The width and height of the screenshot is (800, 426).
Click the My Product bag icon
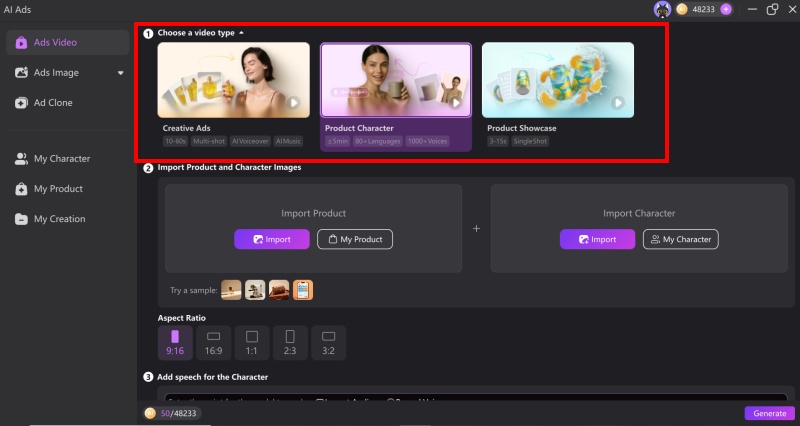click(x=21, y=189)
